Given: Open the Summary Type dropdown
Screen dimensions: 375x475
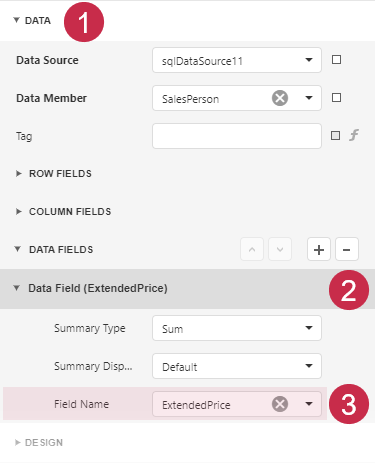Looking at the screenshot, I should pos(309,328).
